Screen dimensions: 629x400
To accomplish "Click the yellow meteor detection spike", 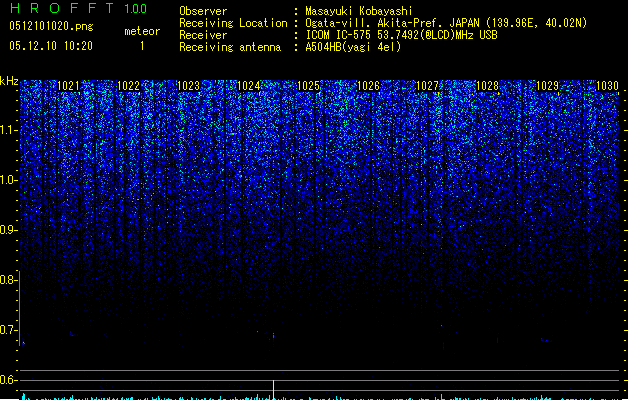I will click(x=273, y=390).
